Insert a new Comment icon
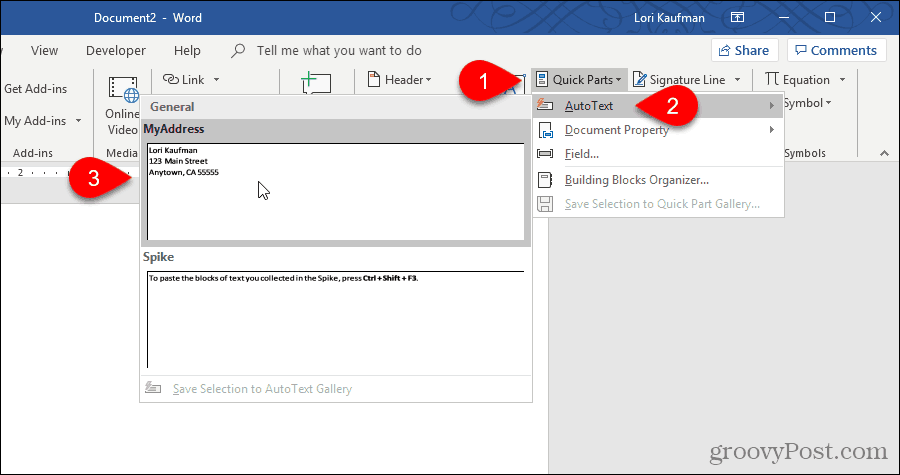Viewport: 900px width, 475px height. pos(316,81)
